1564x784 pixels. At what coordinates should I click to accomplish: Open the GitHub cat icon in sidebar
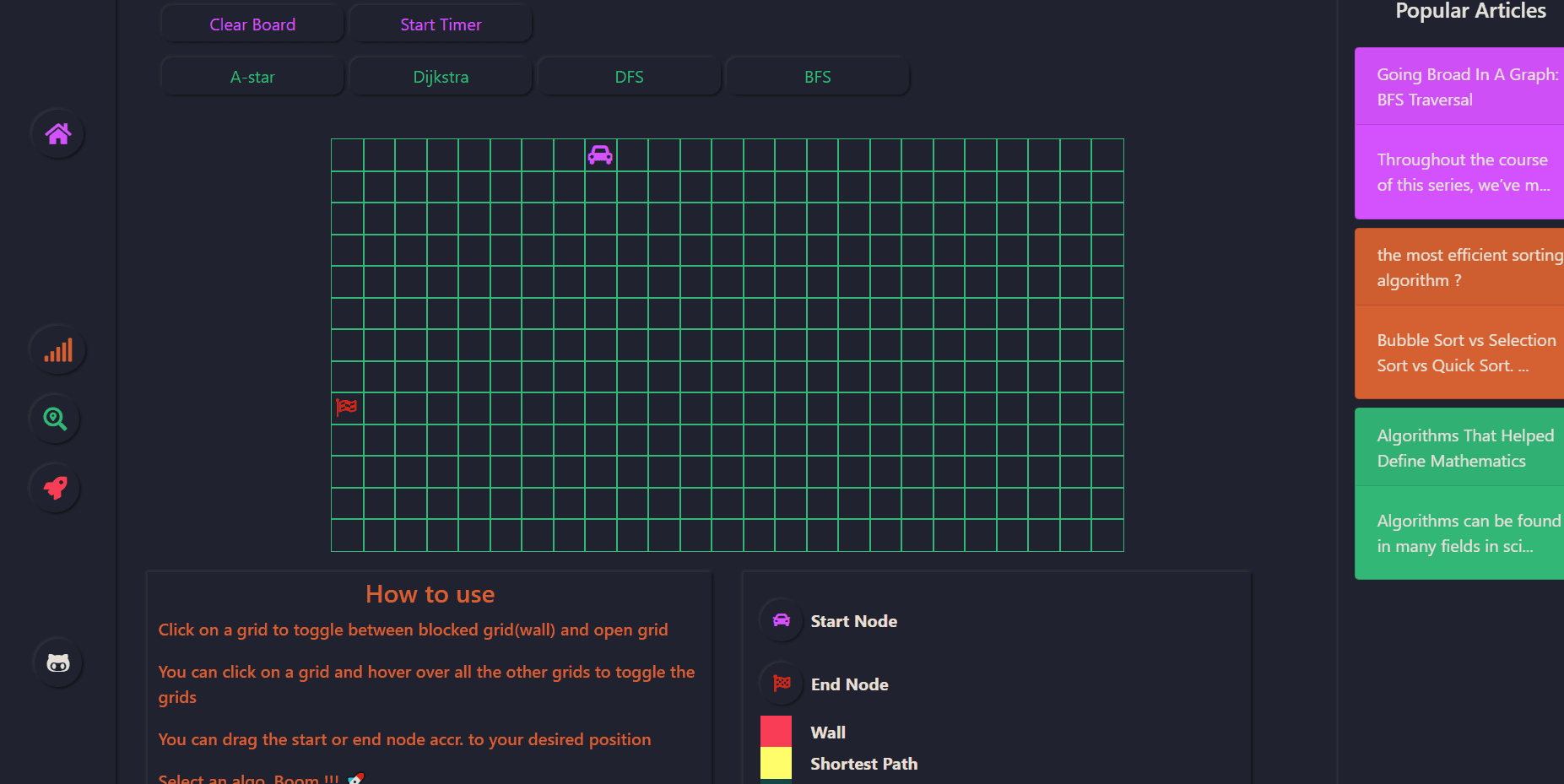57,663
